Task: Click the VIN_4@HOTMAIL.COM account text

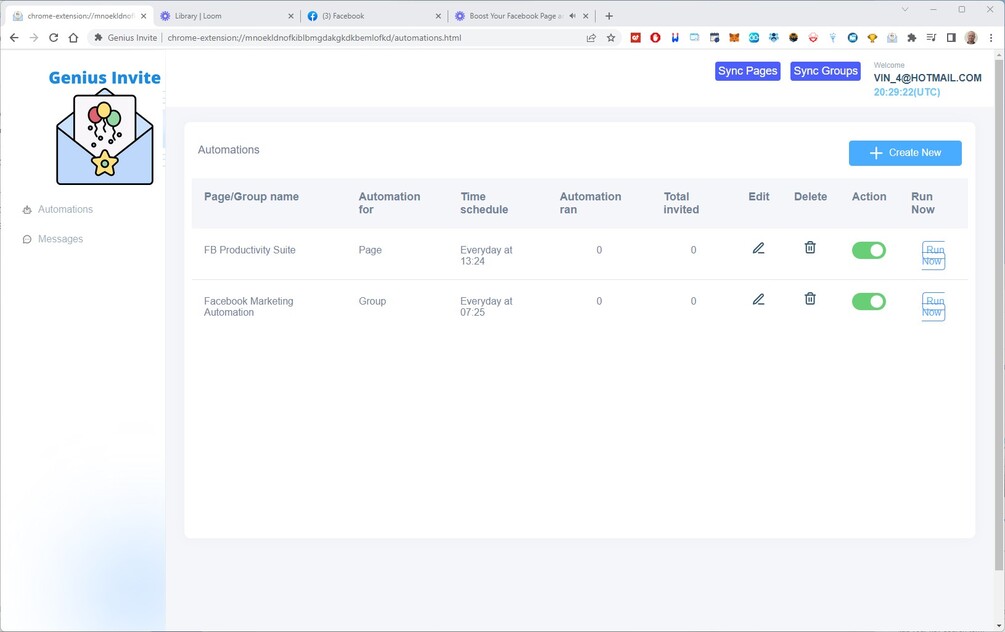Action: tap(927, 78)
